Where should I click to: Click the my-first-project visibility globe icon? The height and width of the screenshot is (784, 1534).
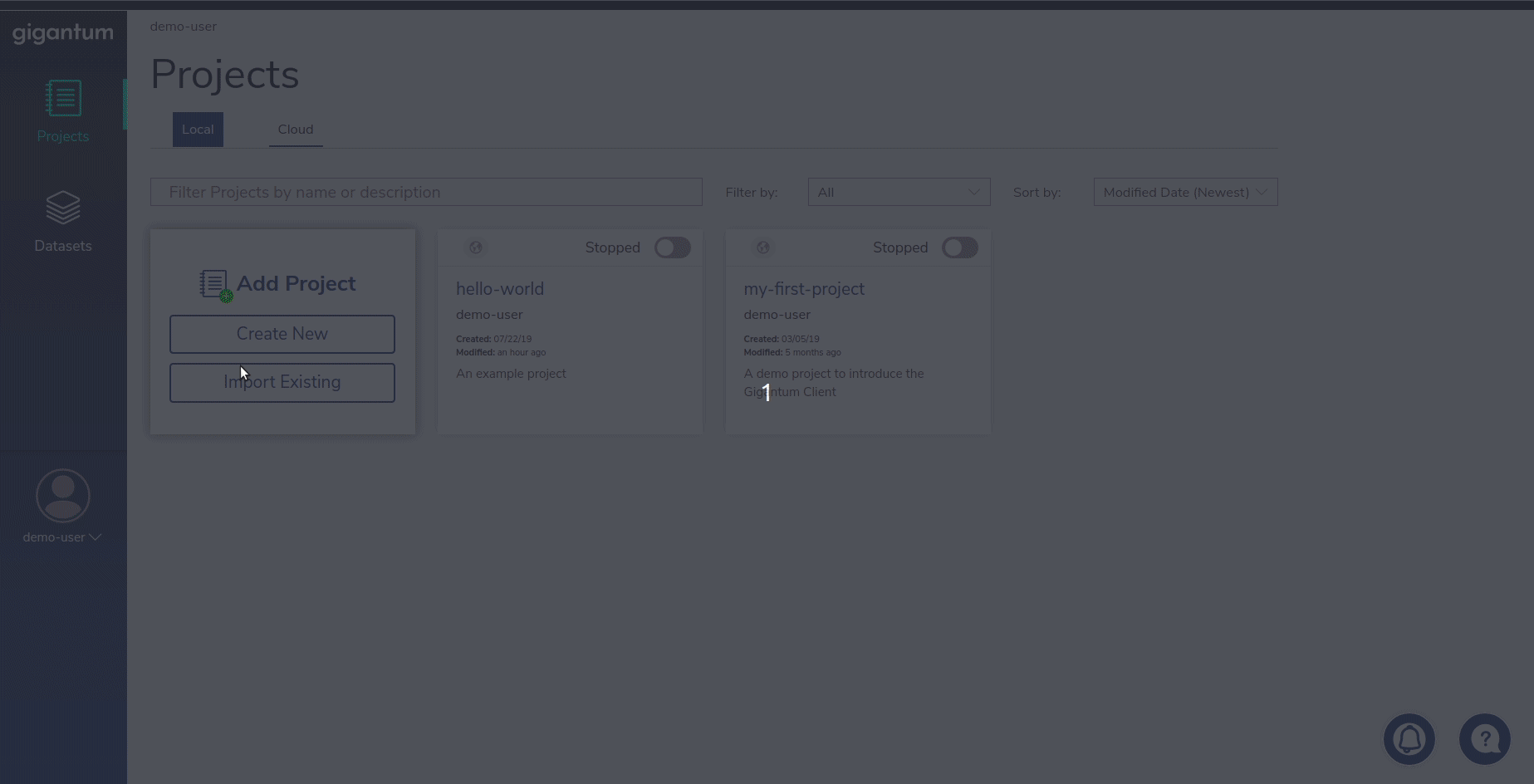point(762,247)
